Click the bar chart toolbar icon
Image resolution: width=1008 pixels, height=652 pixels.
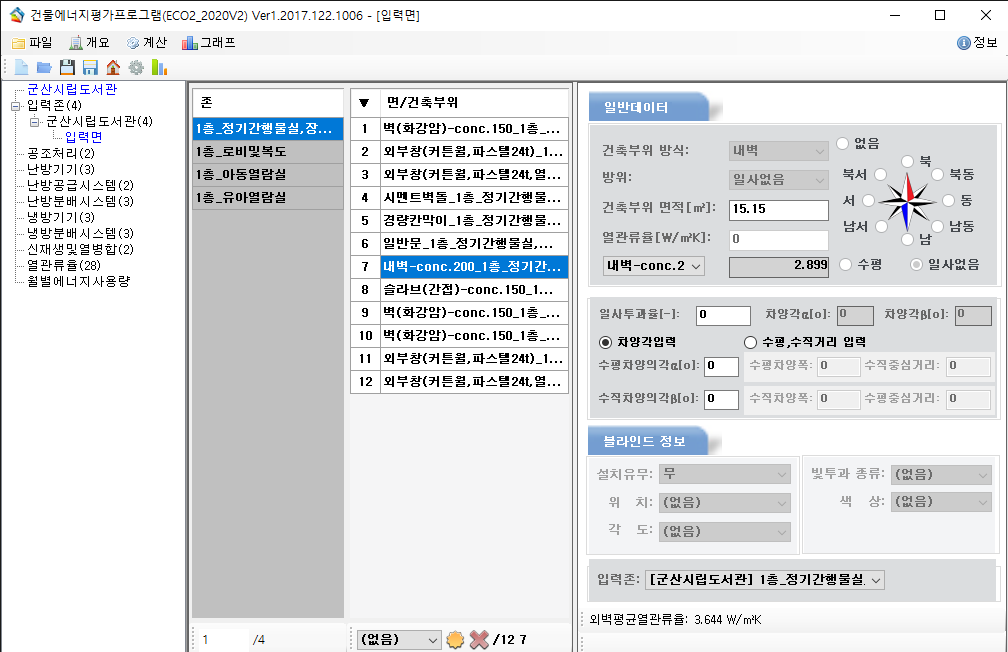[x=159, y=67]
